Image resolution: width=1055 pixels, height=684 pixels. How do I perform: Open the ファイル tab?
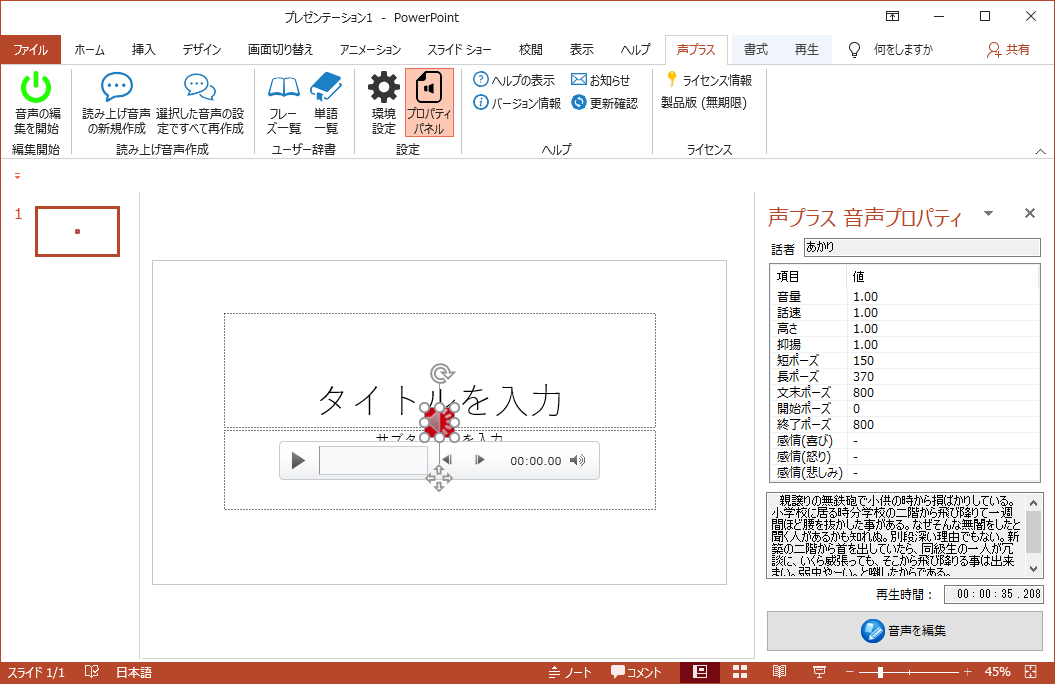[31, 50]
